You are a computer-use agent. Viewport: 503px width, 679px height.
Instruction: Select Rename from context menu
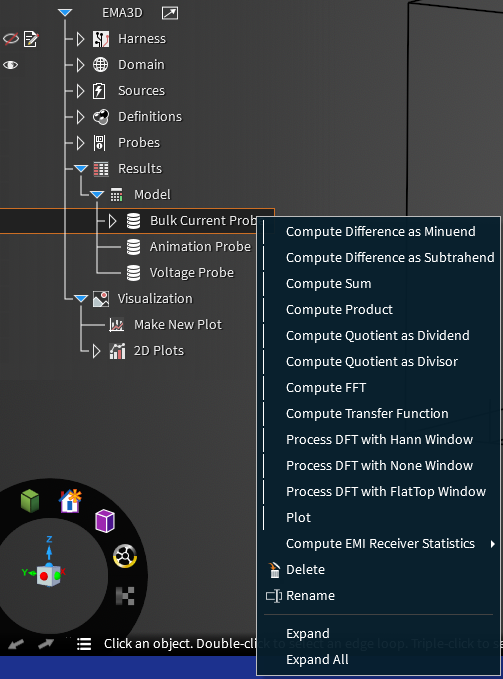tap(380, 595)
